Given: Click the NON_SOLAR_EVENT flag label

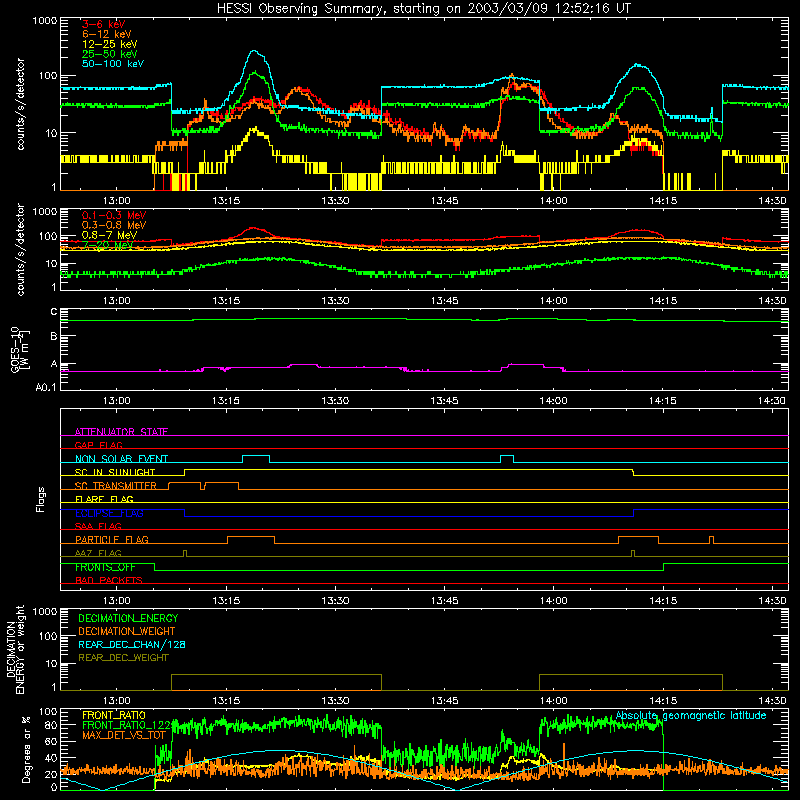Looking at the screenshot, I should tap(121, 459).
